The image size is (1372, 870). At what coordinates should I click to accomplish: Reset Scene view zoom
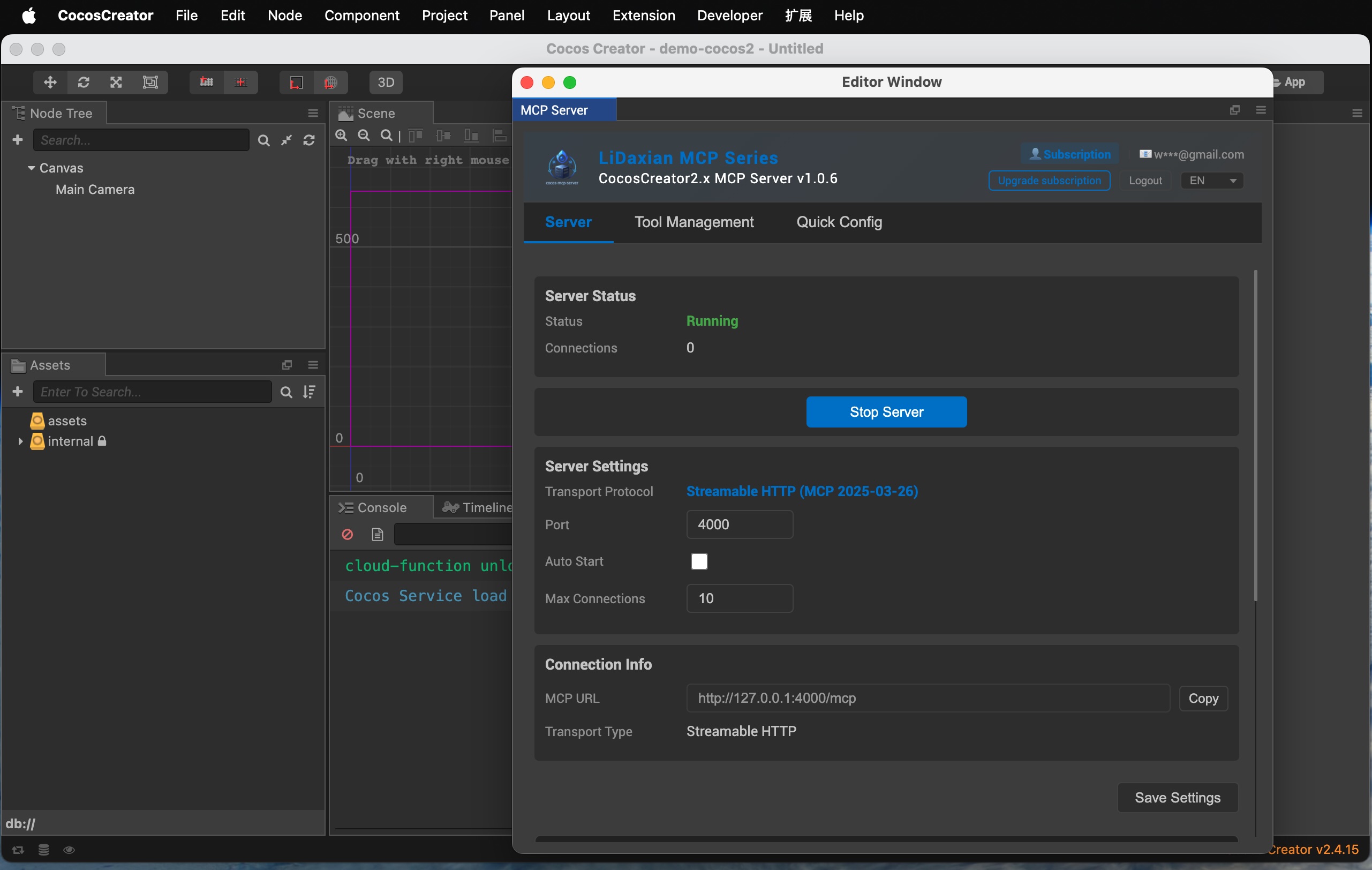(x=386, y=135)
